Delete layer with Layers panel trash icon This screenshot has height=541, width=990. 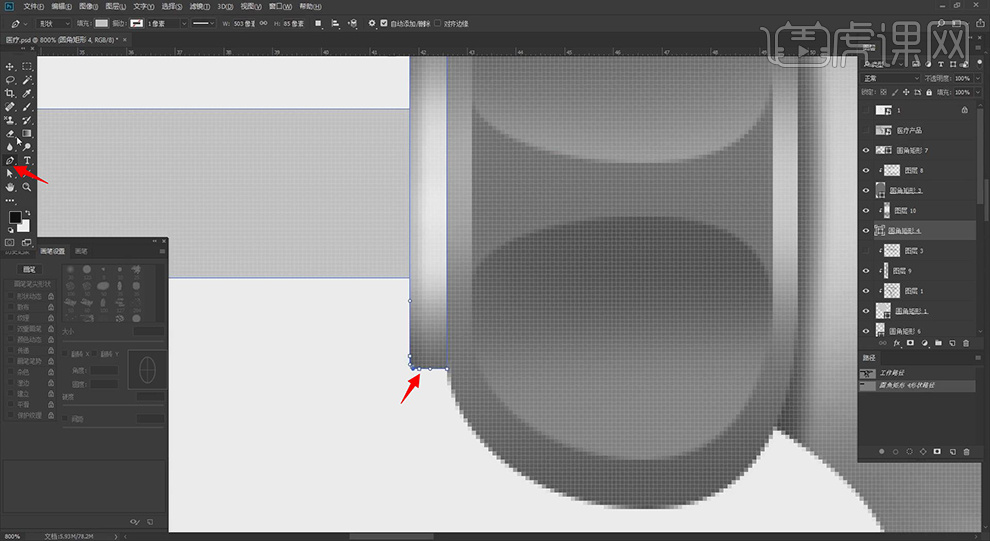coord(966,343)
